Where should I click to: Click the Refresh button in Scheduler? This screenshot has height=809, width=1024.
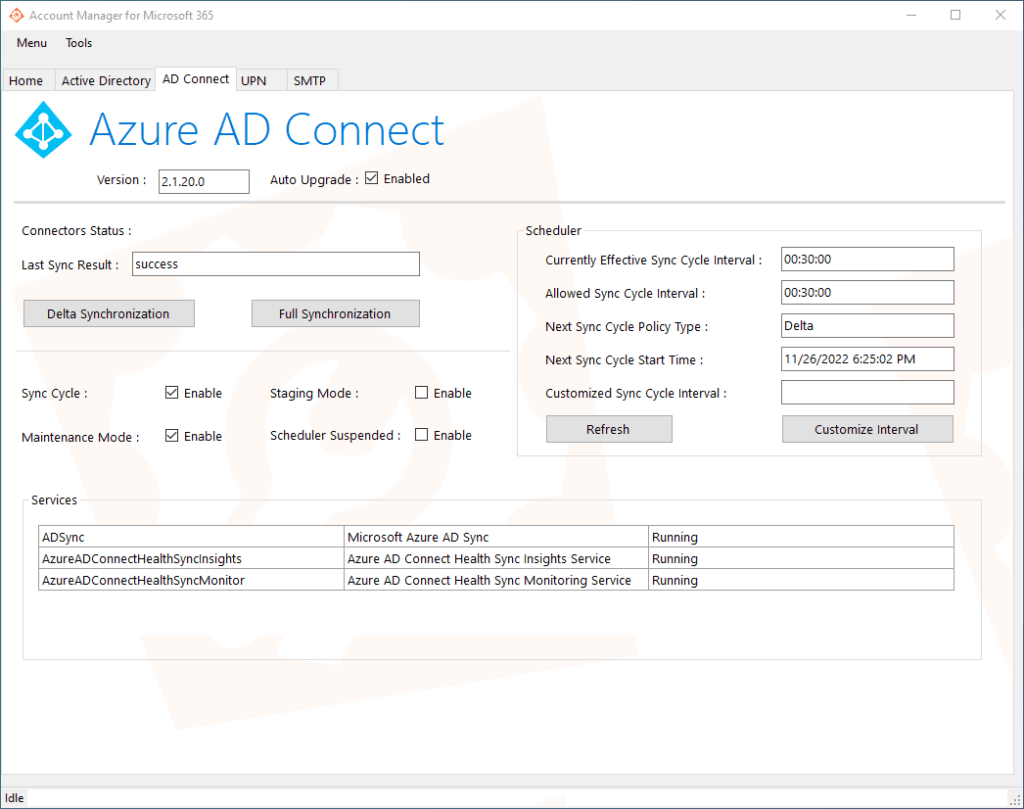[x=609, y=430]
